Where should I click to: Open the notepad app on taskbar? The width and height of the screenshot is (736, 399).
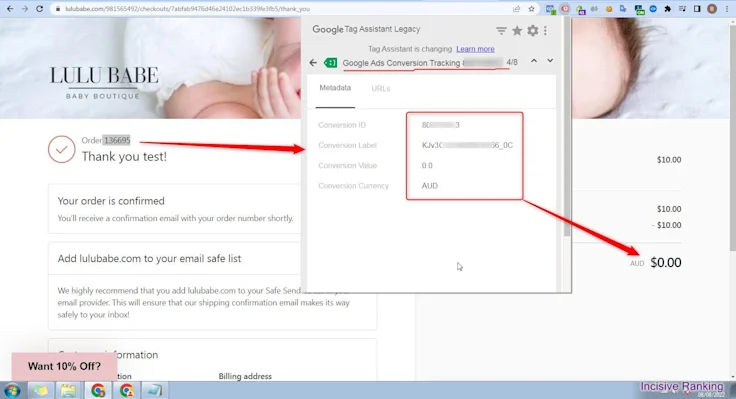point(155,391)
